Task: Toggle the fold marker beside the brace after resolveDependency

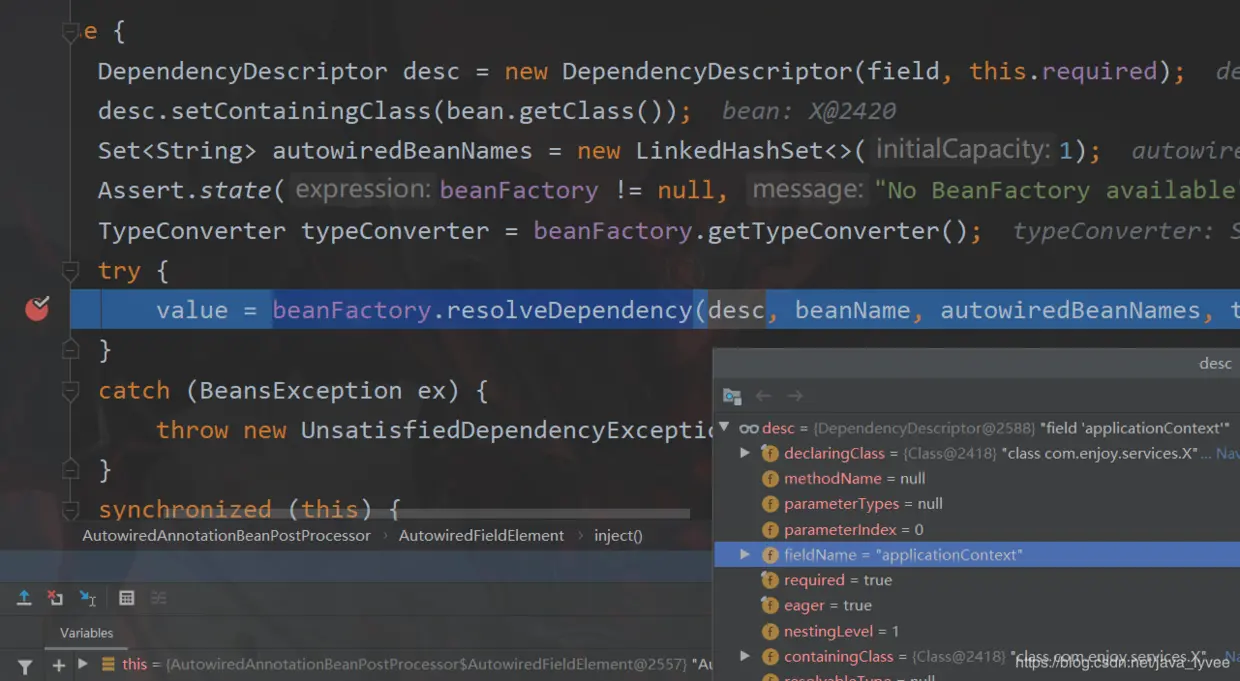Action: 70,349
